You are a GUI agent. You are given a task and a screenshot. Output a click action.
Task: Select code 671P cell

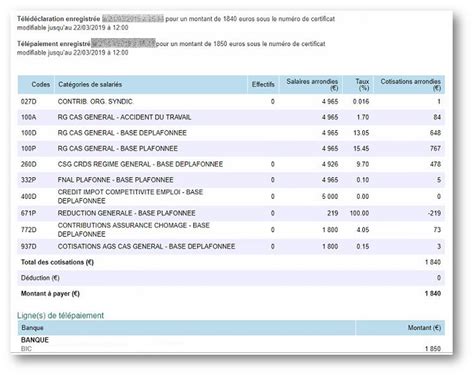point(28,213)
